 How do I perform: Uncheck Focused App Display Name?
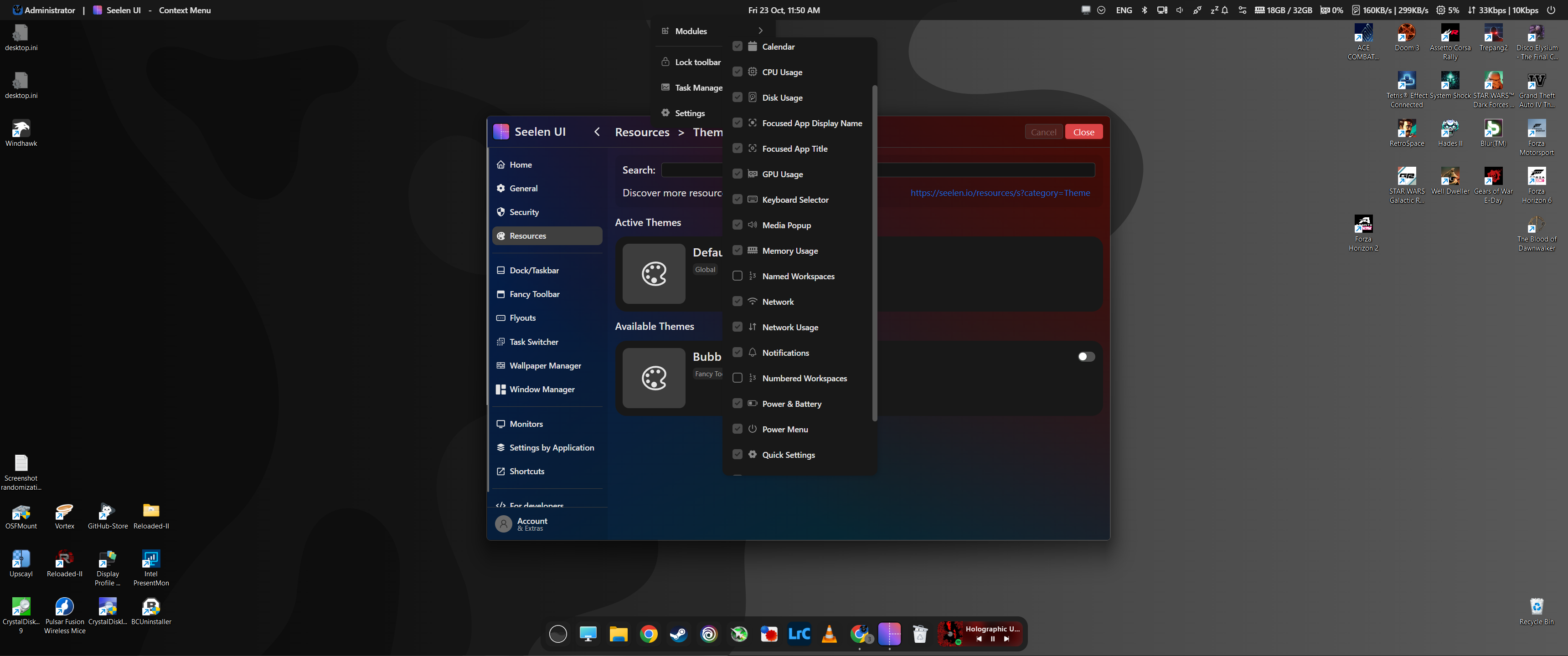point(737,123)
